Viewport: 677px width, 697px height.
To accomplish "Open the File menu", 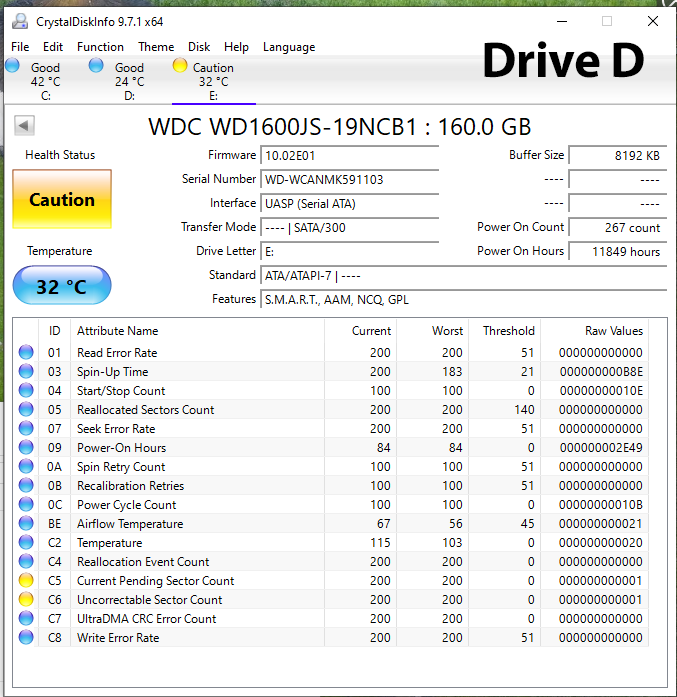I will [20, 47].
